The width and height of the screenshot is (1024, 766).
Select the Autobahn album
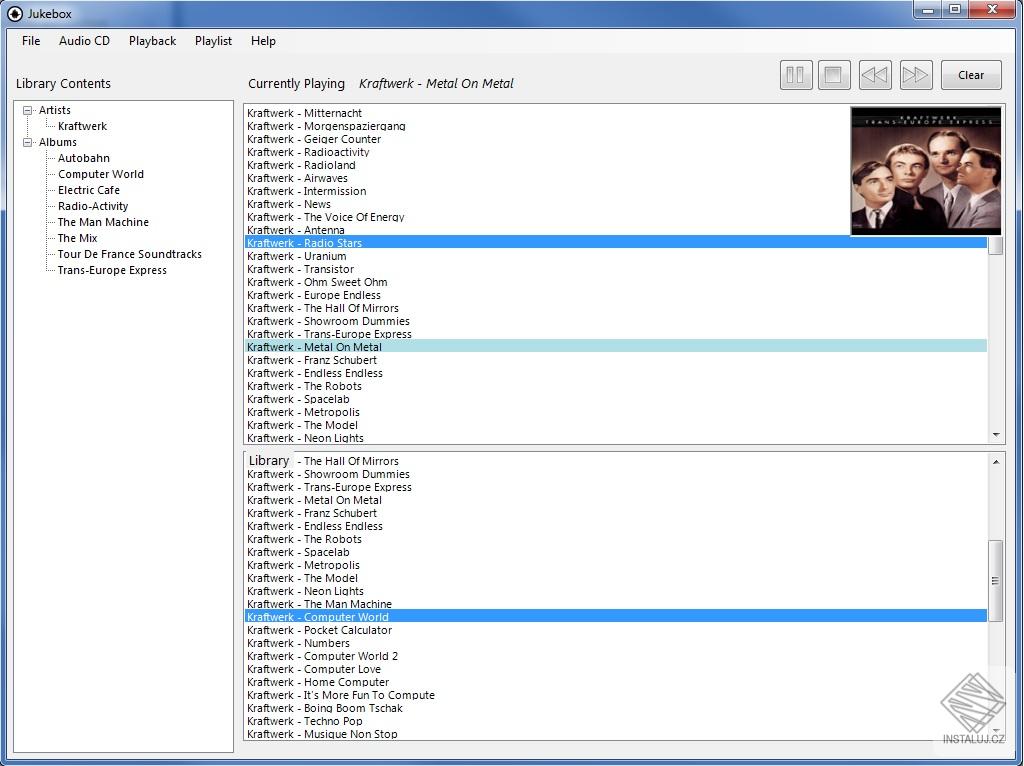(x=84, y=158)
